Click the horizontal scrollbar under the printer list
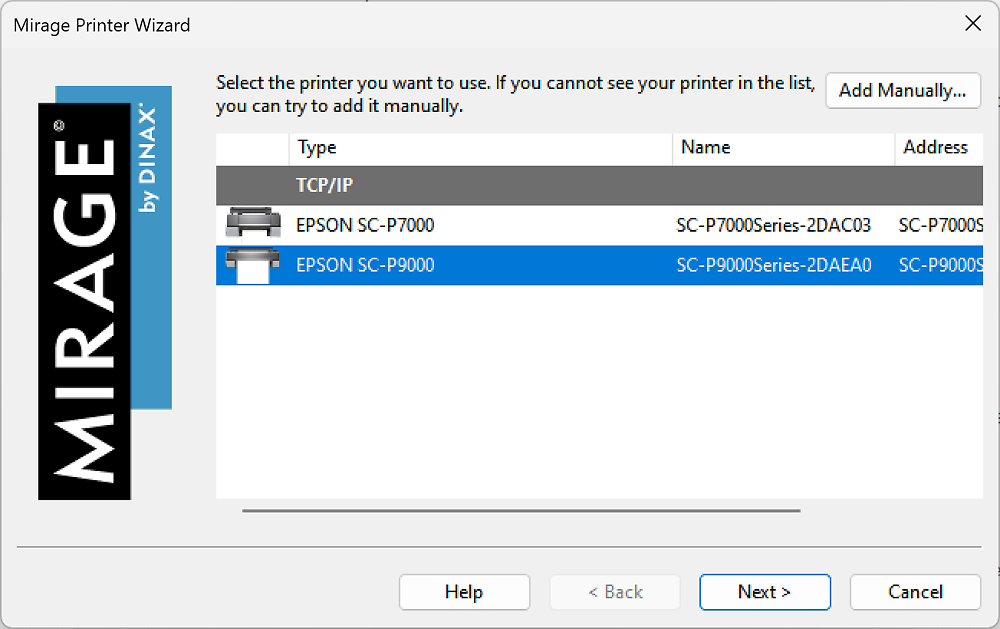The width and height of the screenshot is (1000, 629). pos(520,511)
